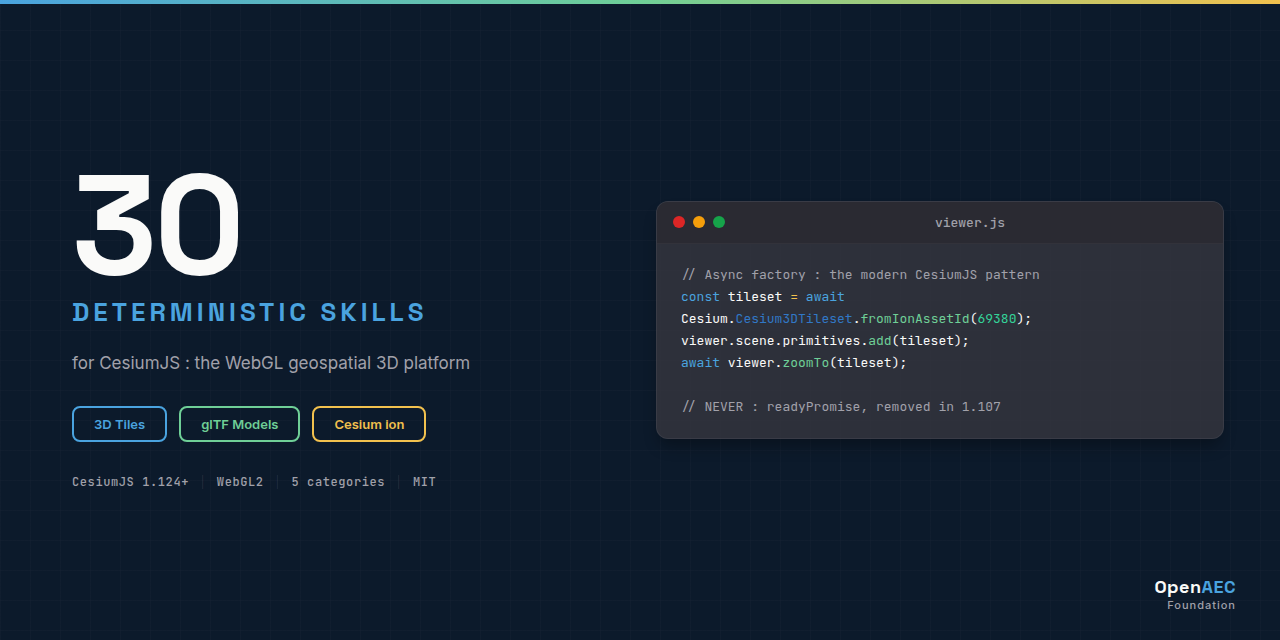The height and width of the screenshot is (640, 1280).
Task: Click the 'NEVER : readyPromise' comment line
Action: point(841,407)
